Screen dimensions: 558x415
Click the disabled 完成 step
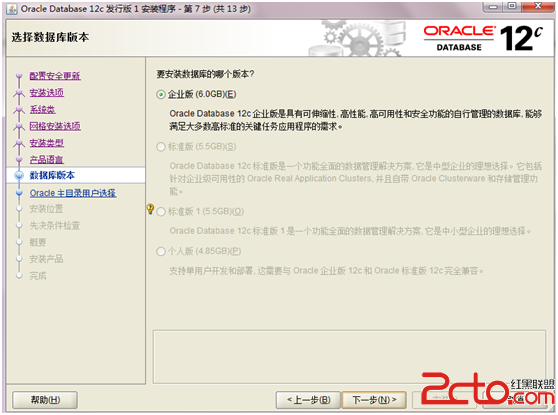(38, 276)
